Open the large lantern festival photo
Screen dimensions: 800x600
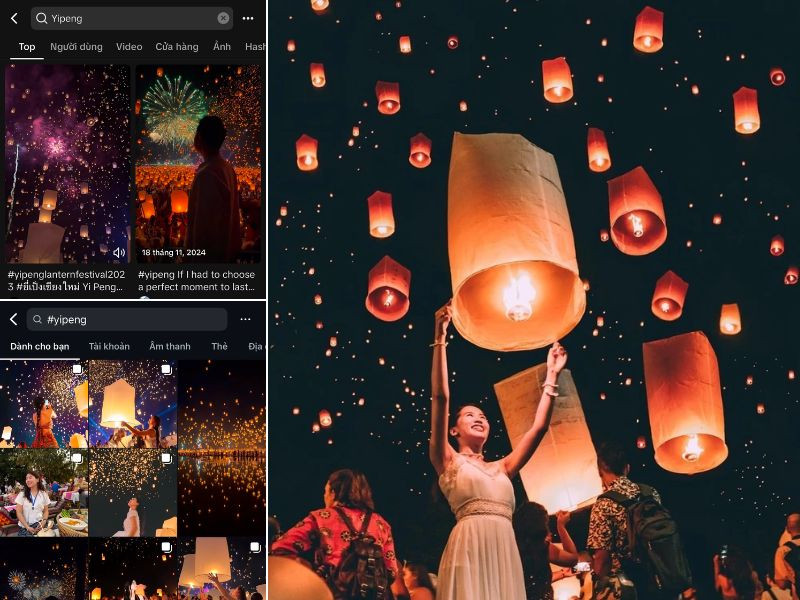click(534, 300)
